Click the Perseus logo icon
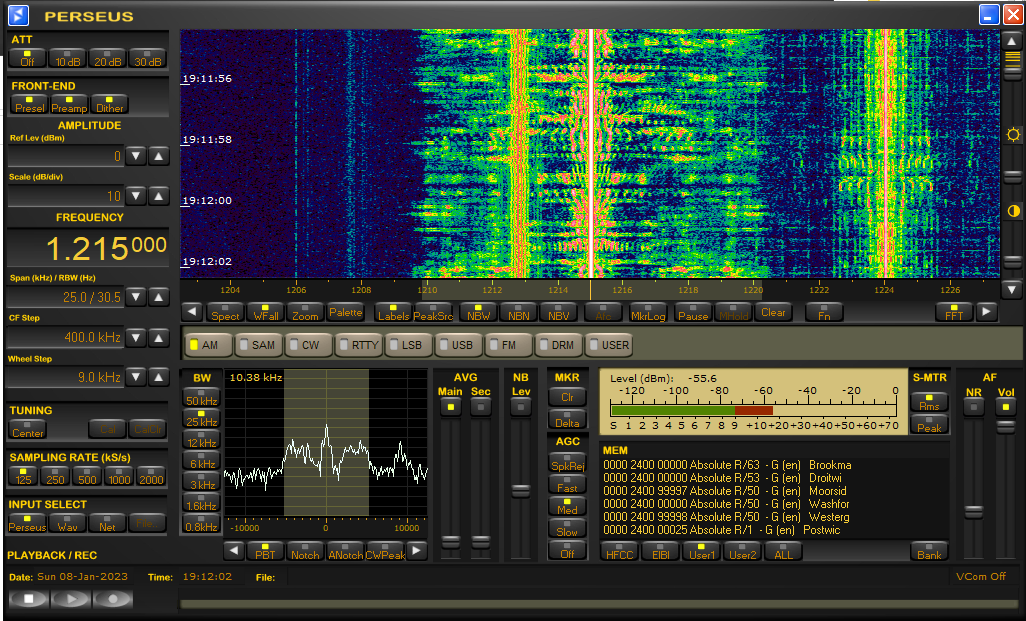 [19, 15]
